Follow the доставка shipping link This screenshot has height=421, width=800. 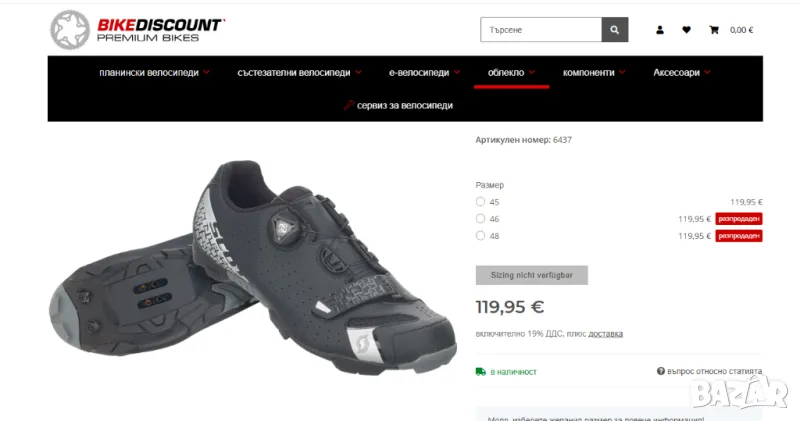[x=606, y=334]
